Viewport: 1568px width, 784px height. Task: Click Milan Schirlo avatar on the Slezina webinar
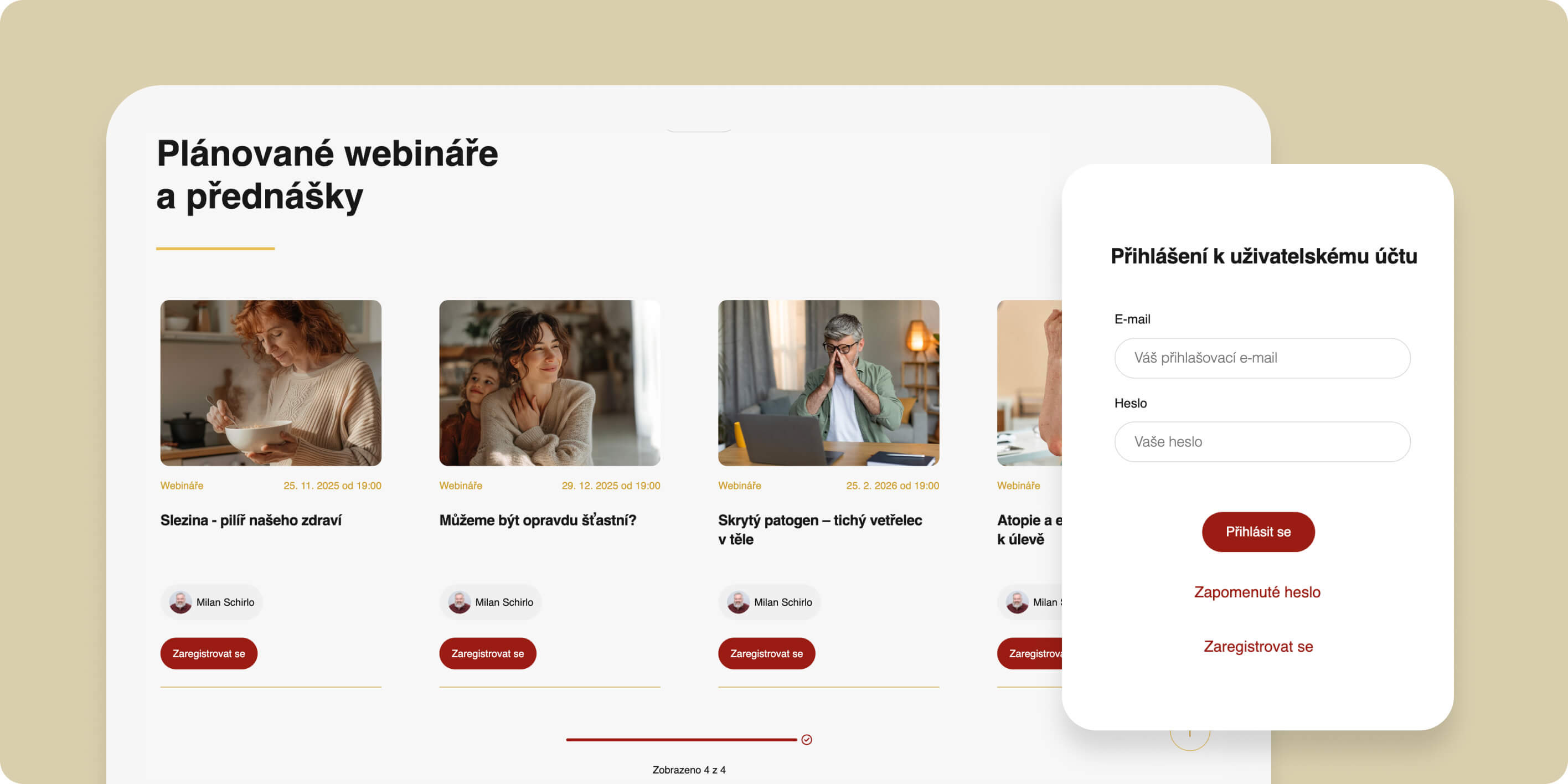click(180, 602)
